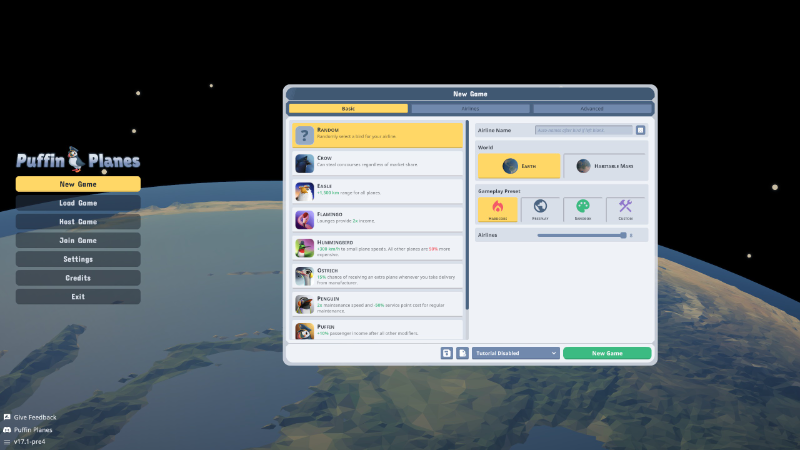The image size is (800, 450).
Task: Click the randomize airline name dice button
Action: point(640,130)
